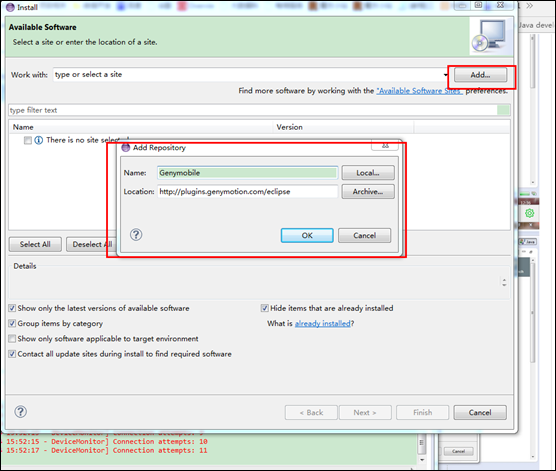Cancel the Add Repository dialog
556x471 pixels.
tap(365, 236)
